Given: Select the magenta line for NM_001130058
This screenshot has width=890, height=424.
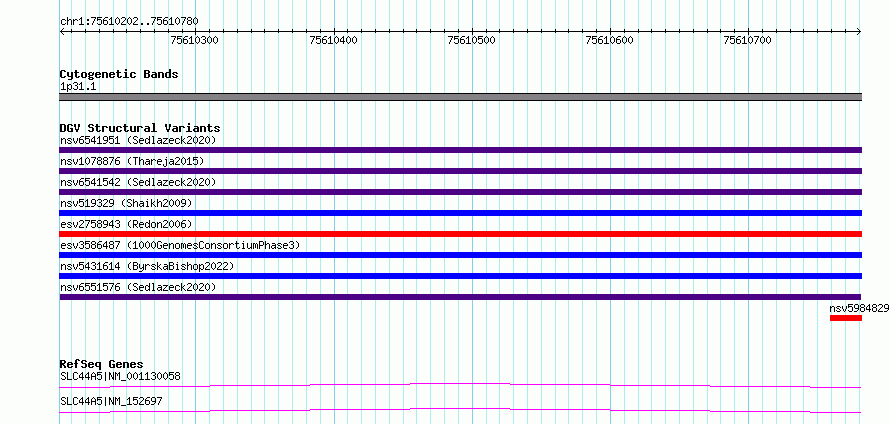Looking at the screenshot, I should (460, 385).
